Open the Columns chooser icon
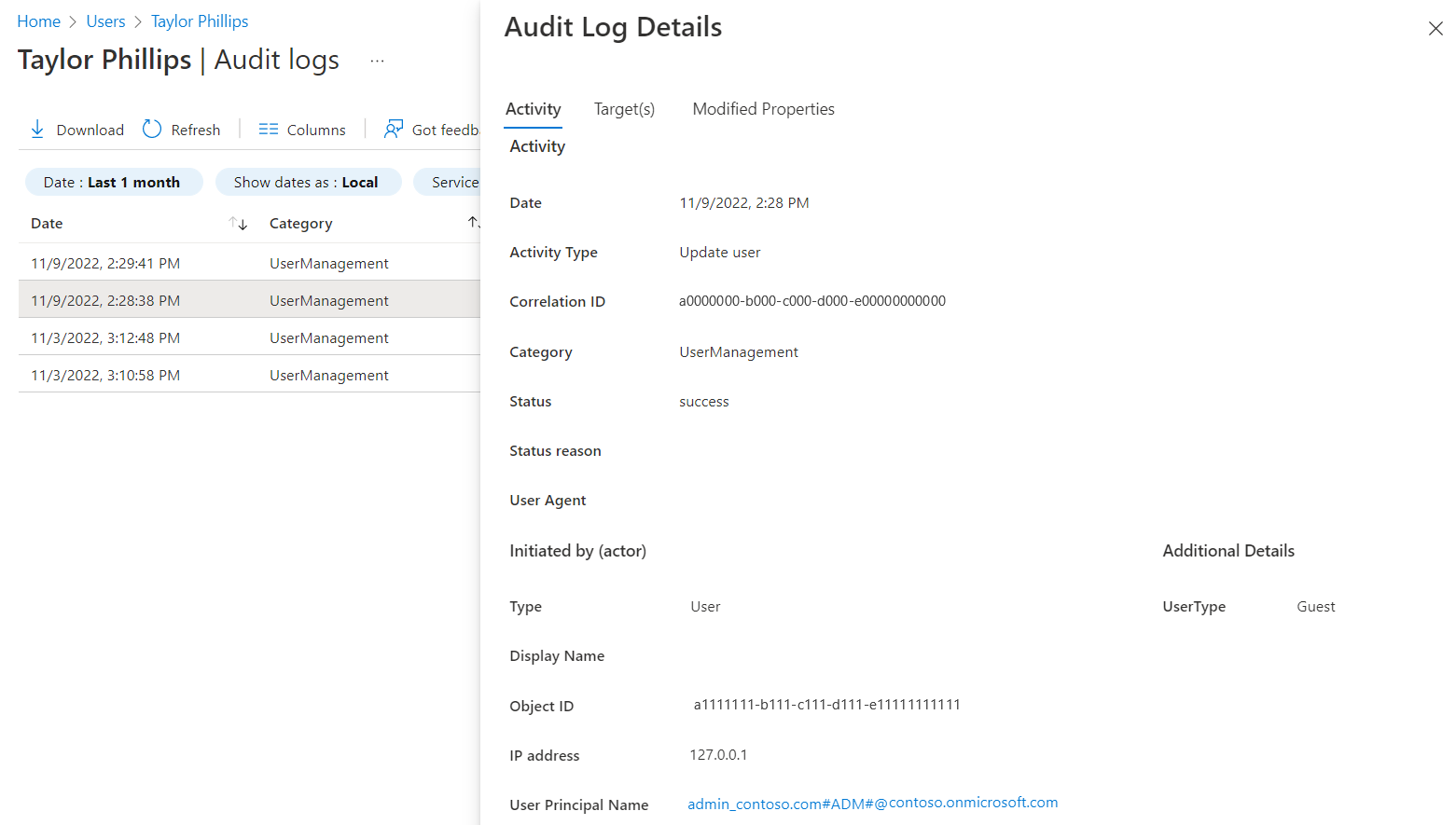Image resolution: width=1456 pixels, height=825 pixels. tap(269, 130)
